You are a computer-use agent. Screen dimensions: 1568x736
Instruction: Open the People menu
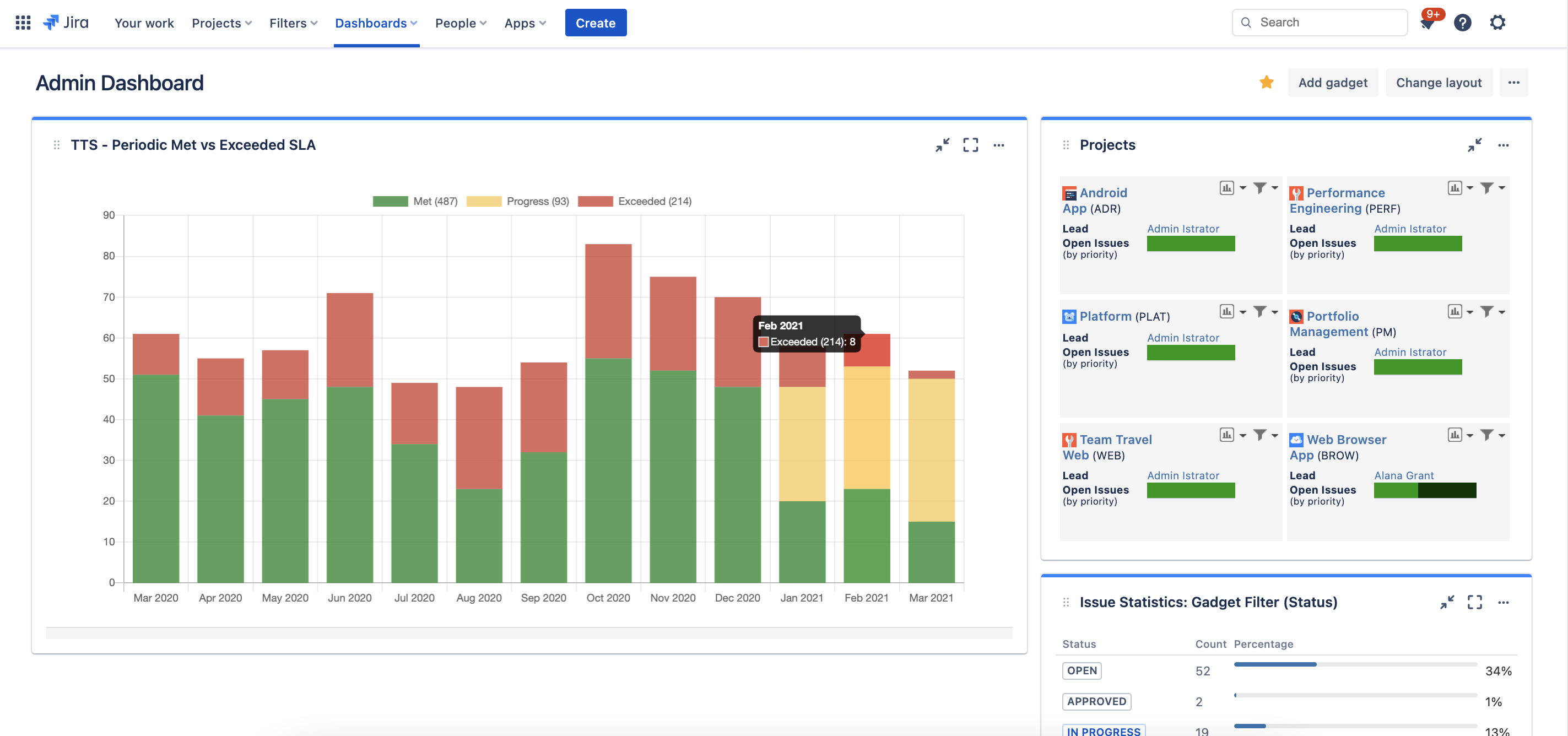click(x=460, y=23)
